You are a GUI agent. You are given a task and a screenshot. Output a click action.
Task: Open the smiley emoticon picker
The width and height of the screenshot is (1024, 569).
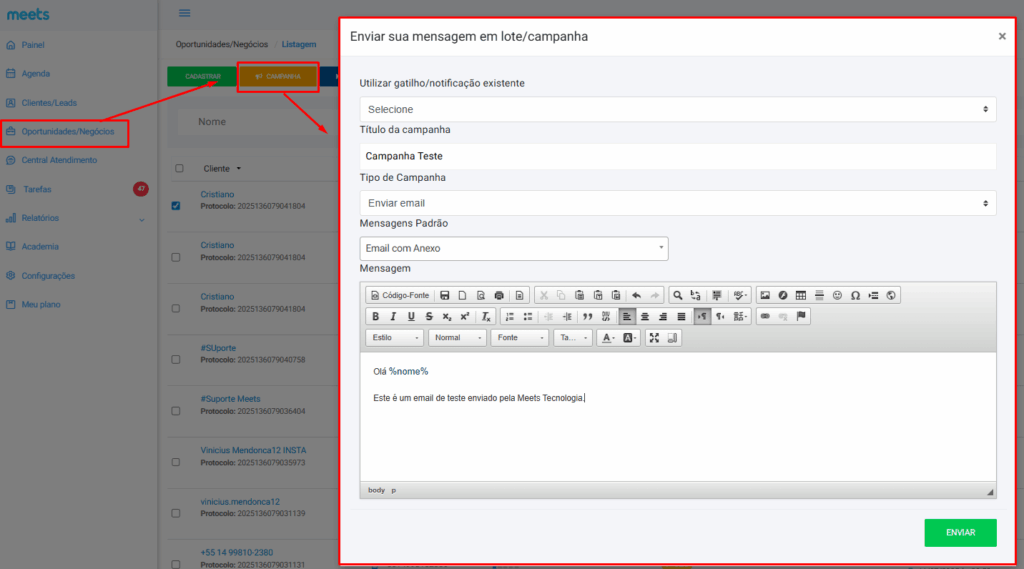pyautogui.click(x=837, y=295)
